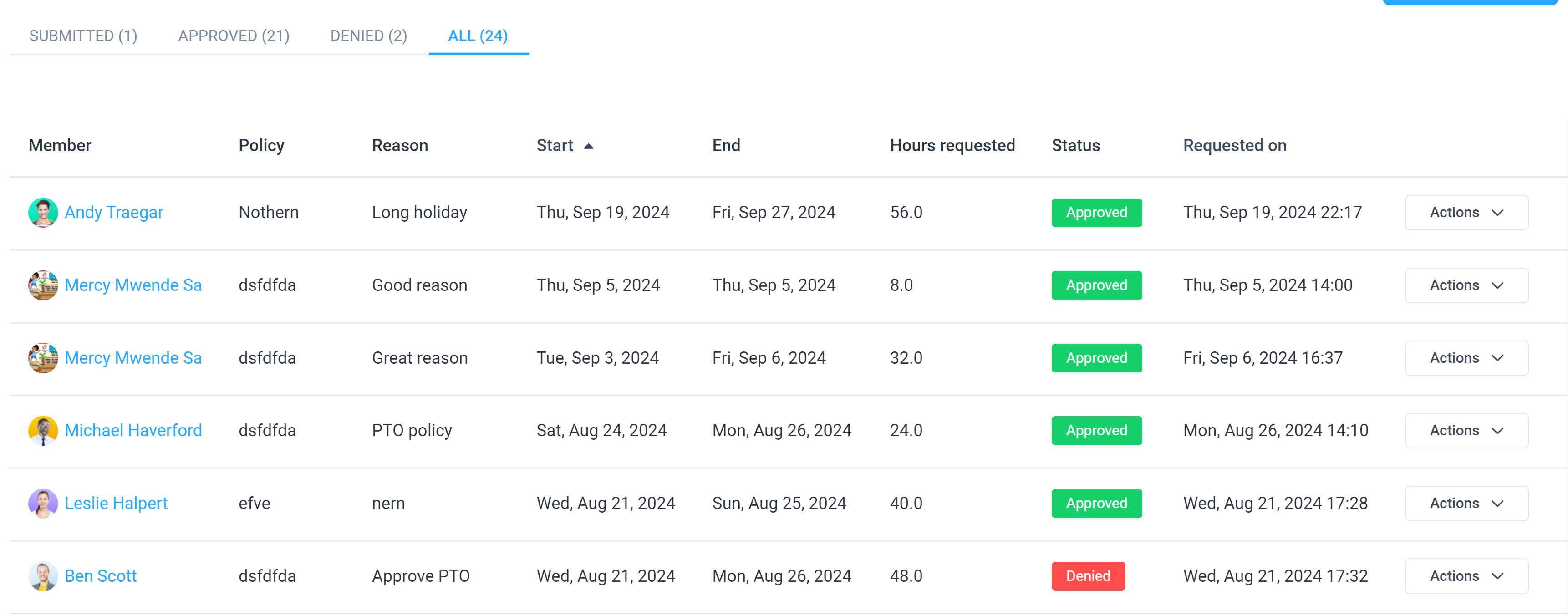Open the Denied (2) tab
1568x616 pixels.
pos(368,36)
